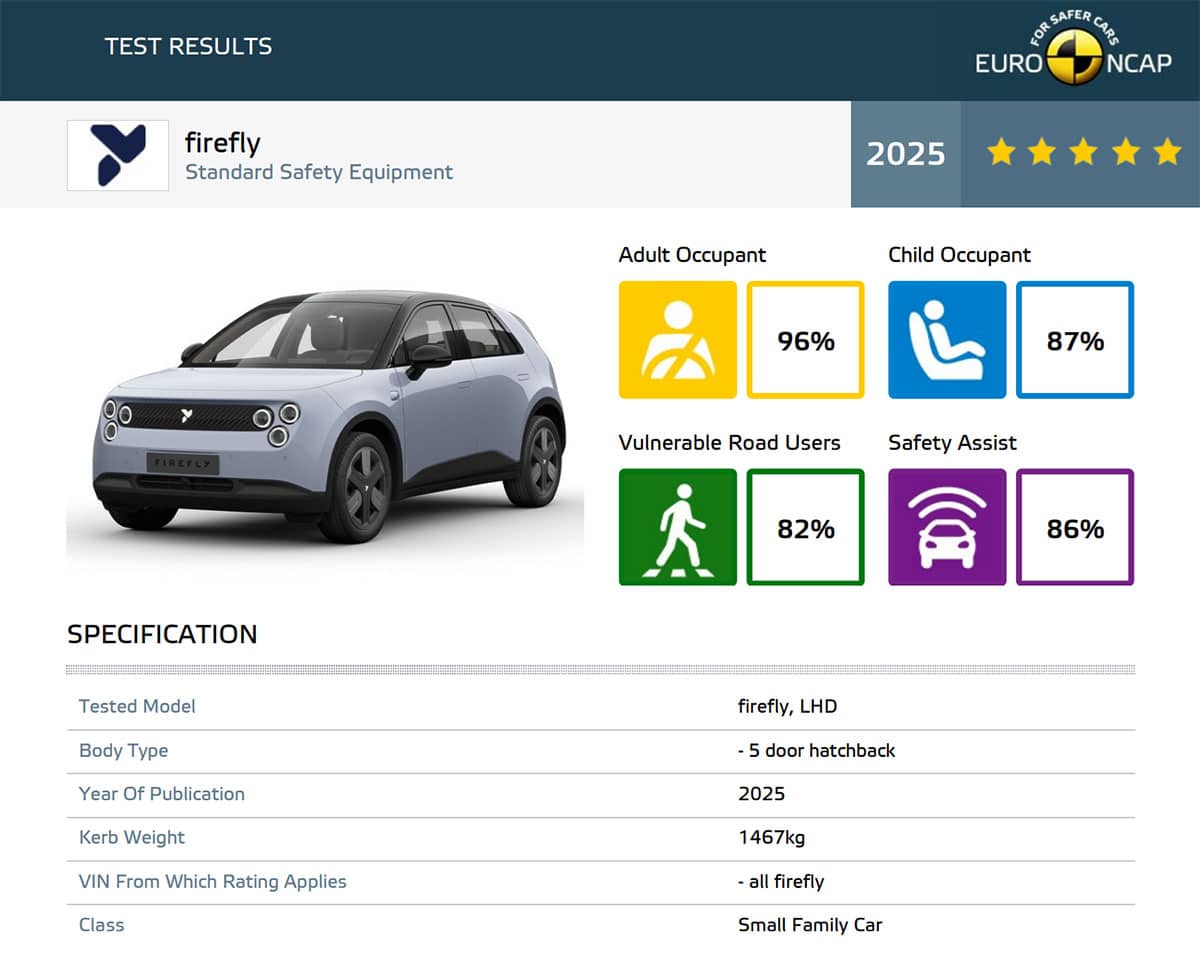Expand the Class specification row
The width and height of the screenshot is (1200, 966).
point(101,925)
